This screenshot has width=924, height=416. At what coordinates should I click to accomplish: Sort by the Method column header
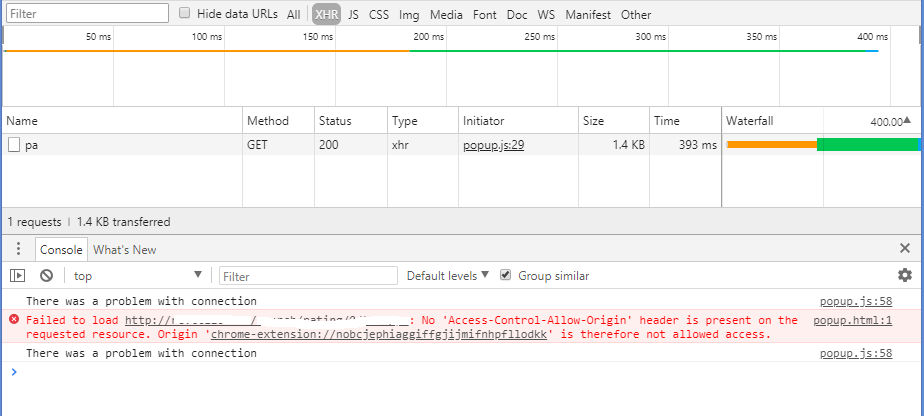coord(278,121)
